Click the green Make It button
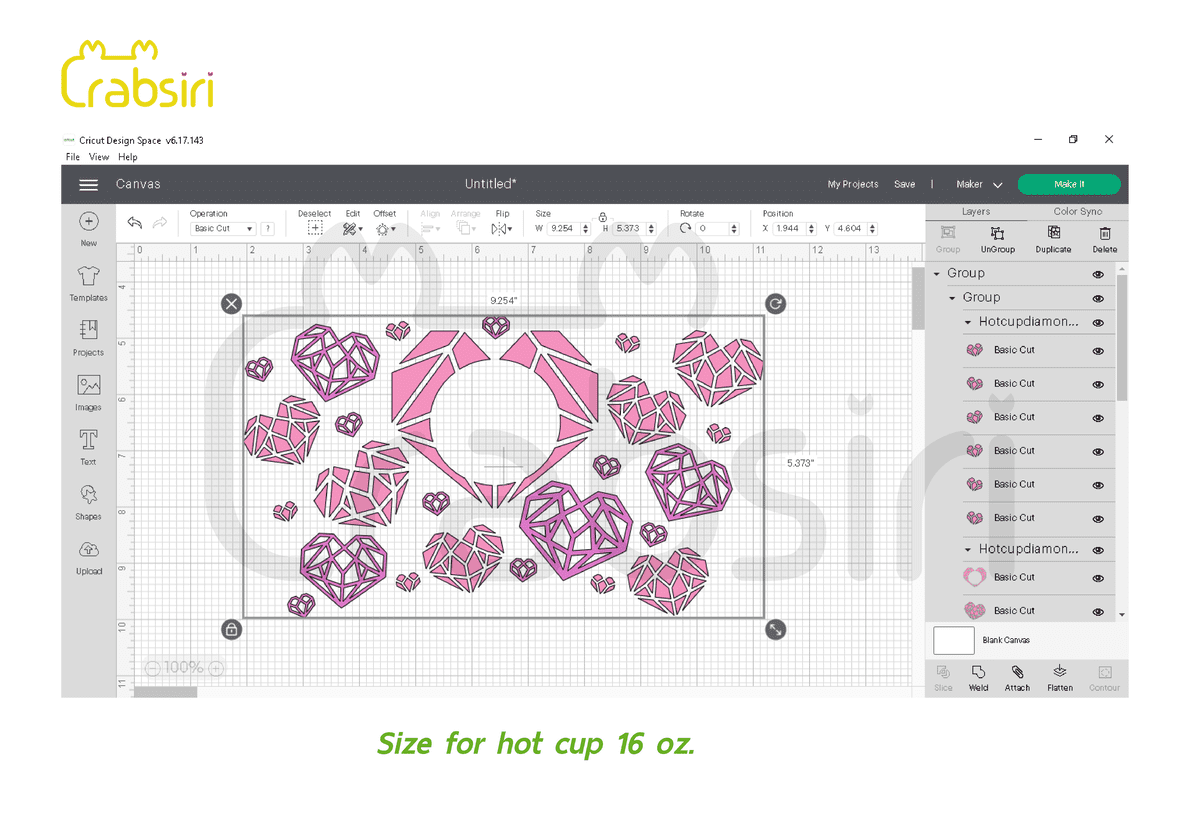Viewport: 1181px width, 817px height. pyautogui.click(x=1068, y=185)
